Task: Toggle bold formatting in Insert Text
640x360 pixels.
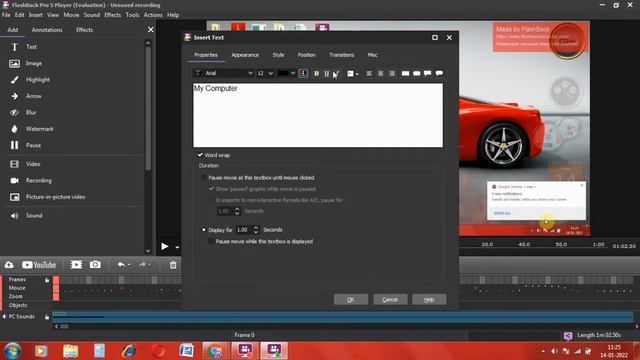Action: (316, 73)
